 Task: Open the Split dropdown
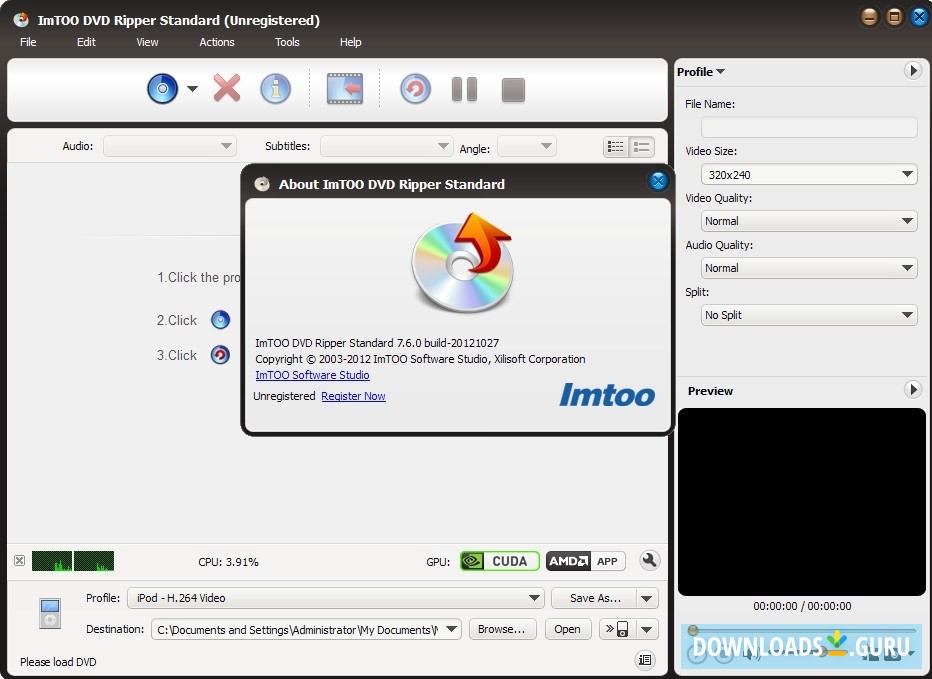click(x=809, y=315)
